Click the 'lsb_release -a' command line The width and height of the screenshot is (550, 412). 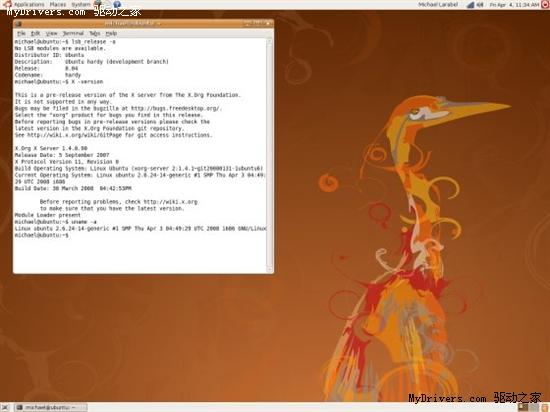tap(65, 42)
